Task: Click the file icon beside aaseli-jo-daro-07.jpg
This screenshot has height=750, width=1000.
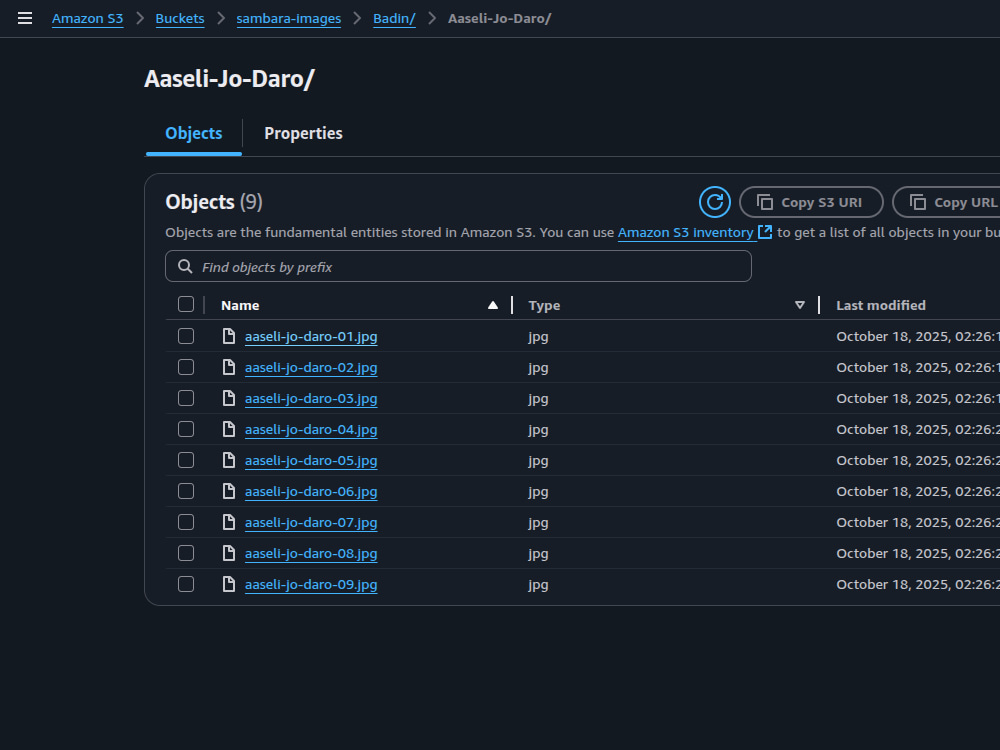Action: click(228, 522)
